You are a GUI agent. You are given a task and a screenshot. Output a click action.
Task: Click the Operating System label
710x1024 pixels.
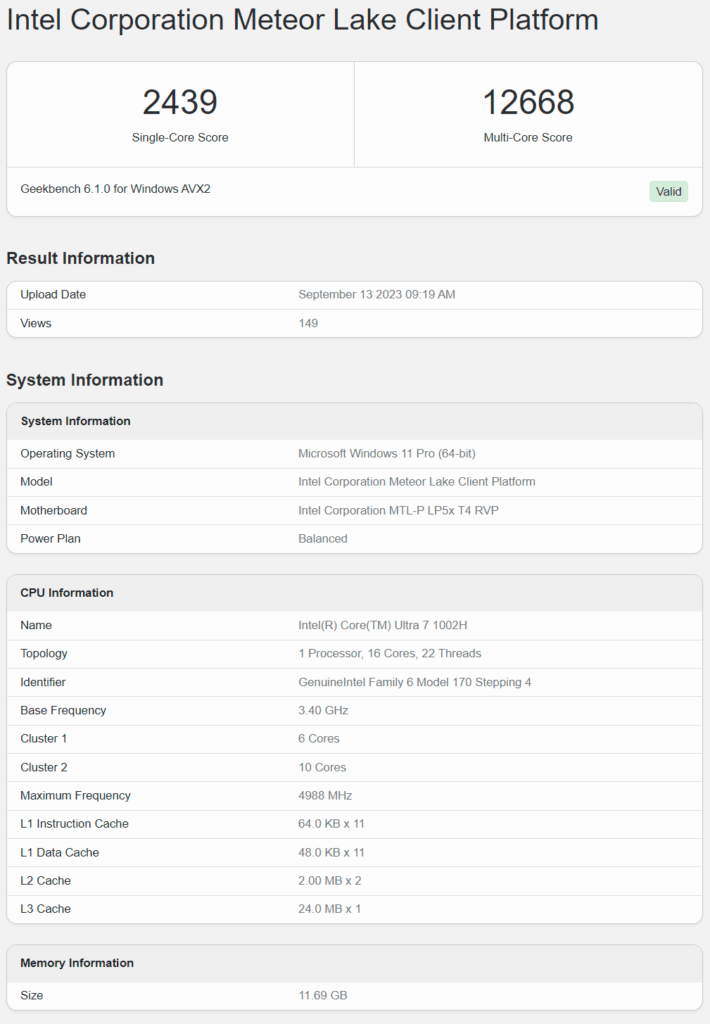tap(67, 454)
